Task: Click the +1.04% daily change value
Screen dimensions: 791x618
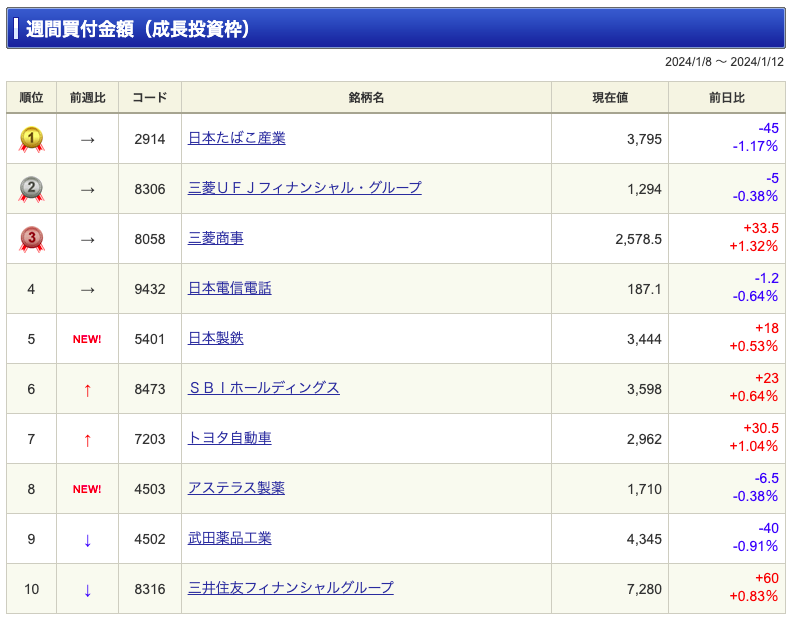Action: click(x=754, y=446)
